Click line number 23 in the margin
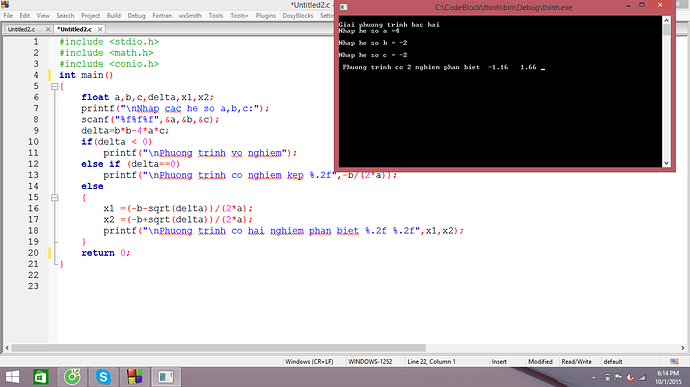 (33, 286)
